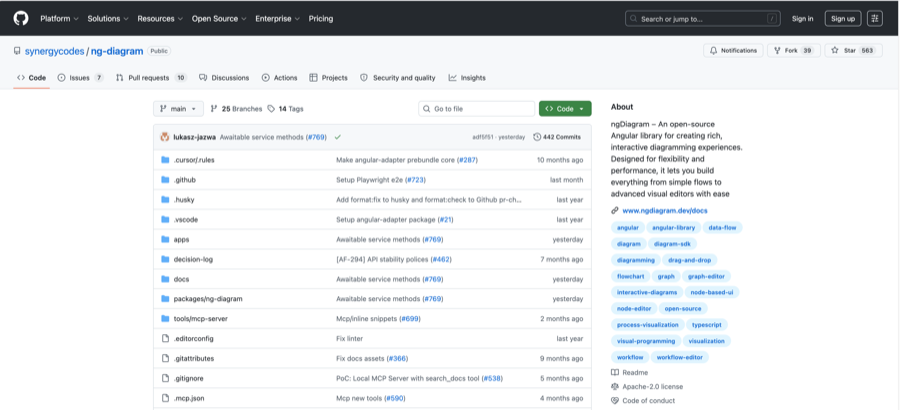Viewport: 900px width, 410px height.
Task: Click the Fork count 39
Action: [807, 51]
